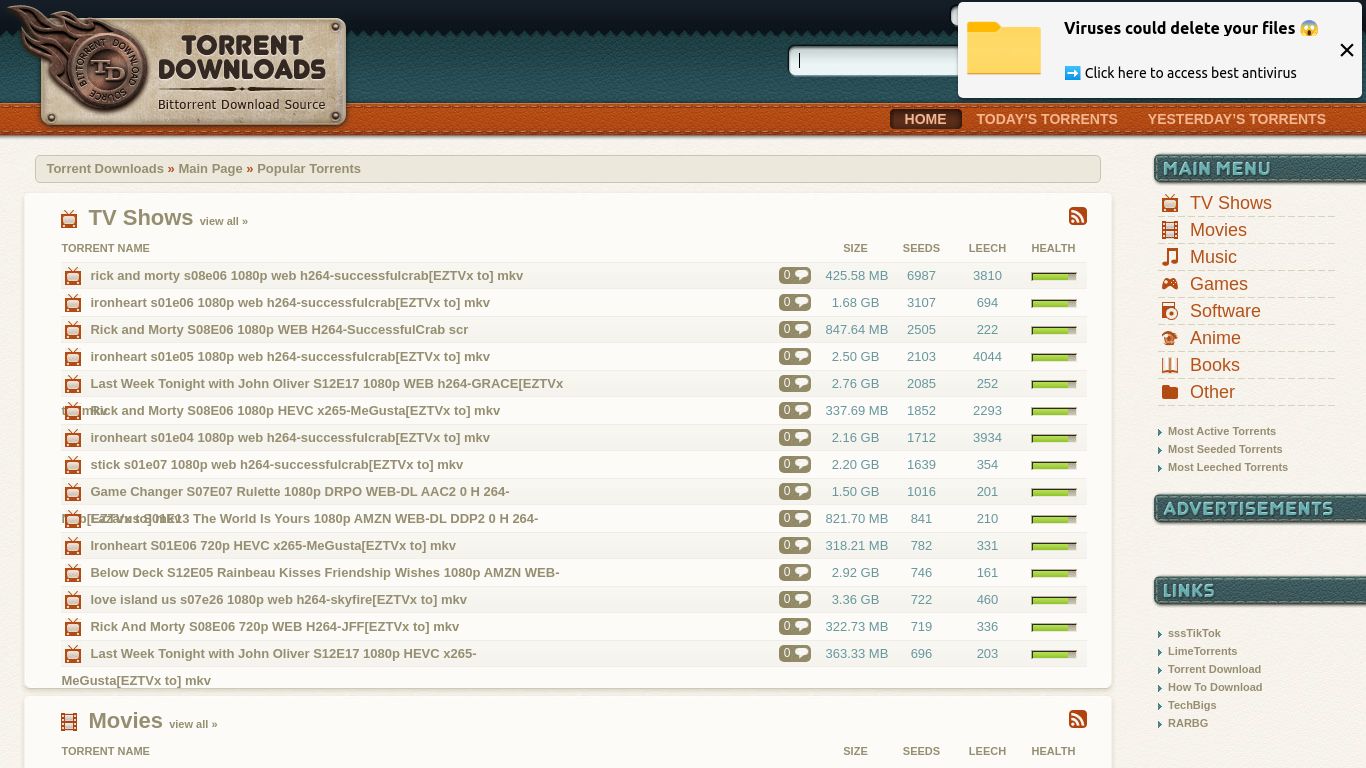Open TODAY'S TORRENTS tab

pyautogui.click(x=1047, y=119)
